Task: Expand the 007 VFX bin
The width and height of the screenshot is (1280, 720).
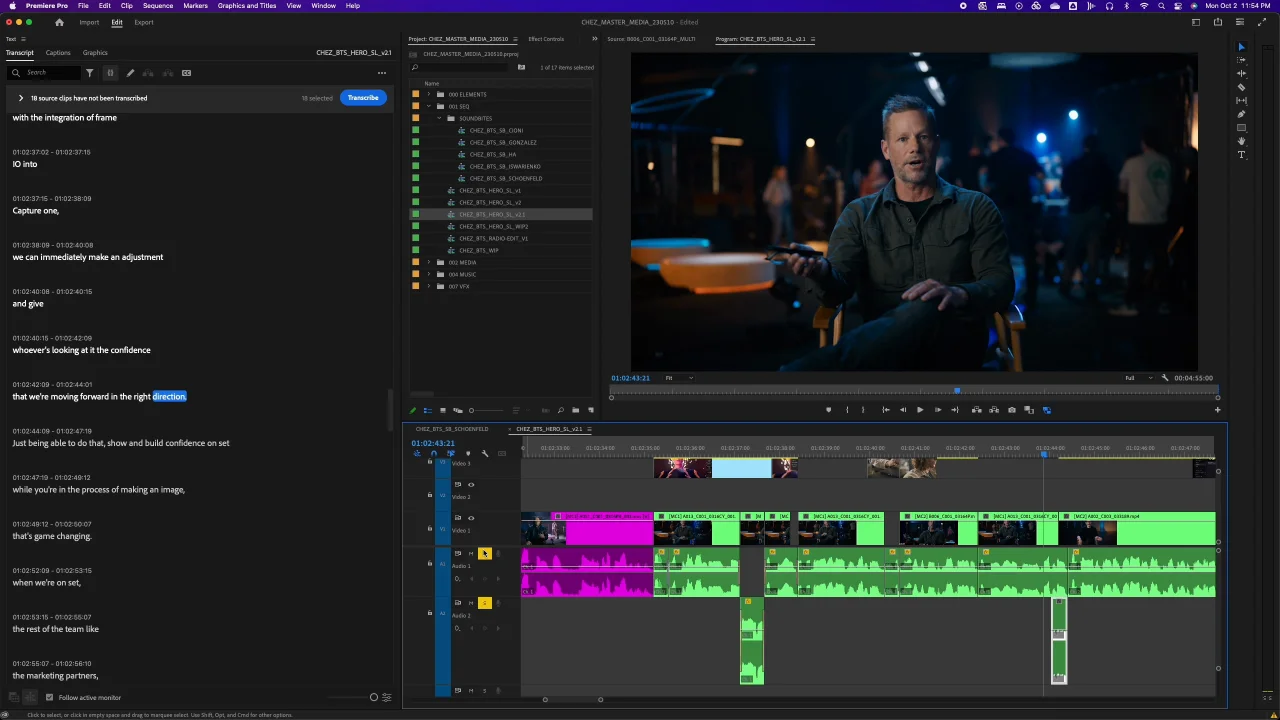Action: [429, 286]
